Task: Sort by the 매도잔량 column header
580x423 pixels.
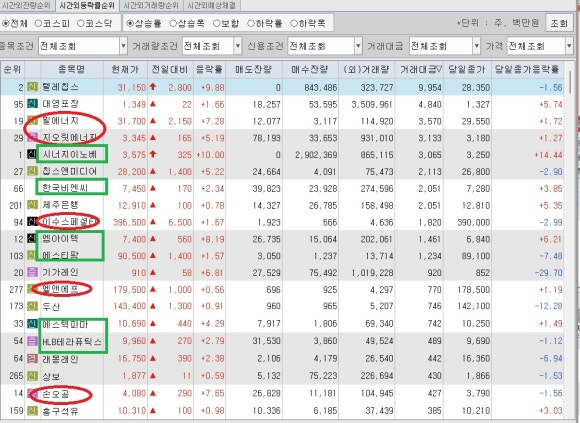Action: 254,69
